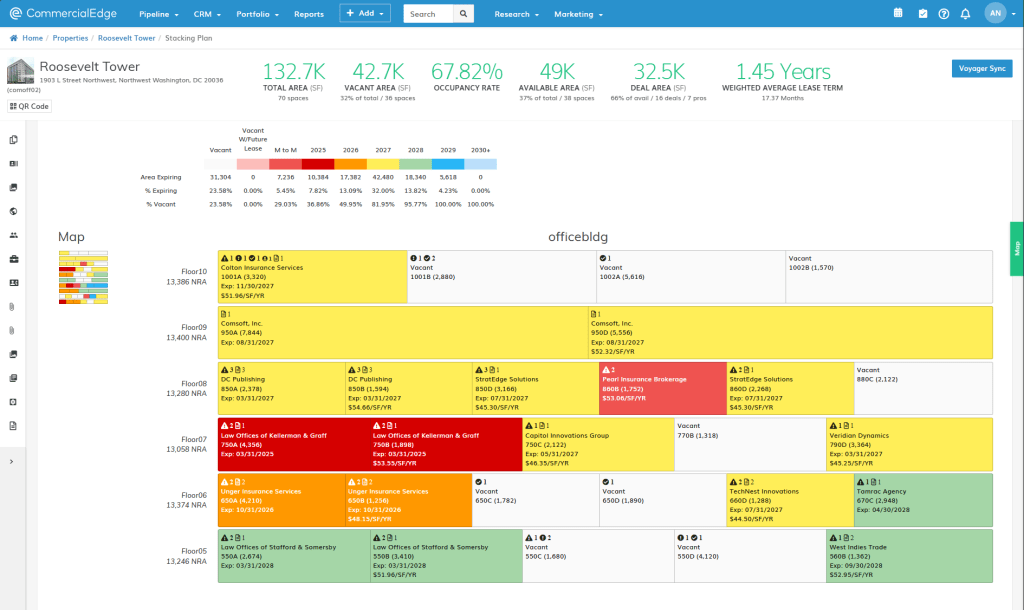The image size is (1024, 610).
Task: Select the Capitol Innovations Group 750C suite
Action: tap(598, 444)
